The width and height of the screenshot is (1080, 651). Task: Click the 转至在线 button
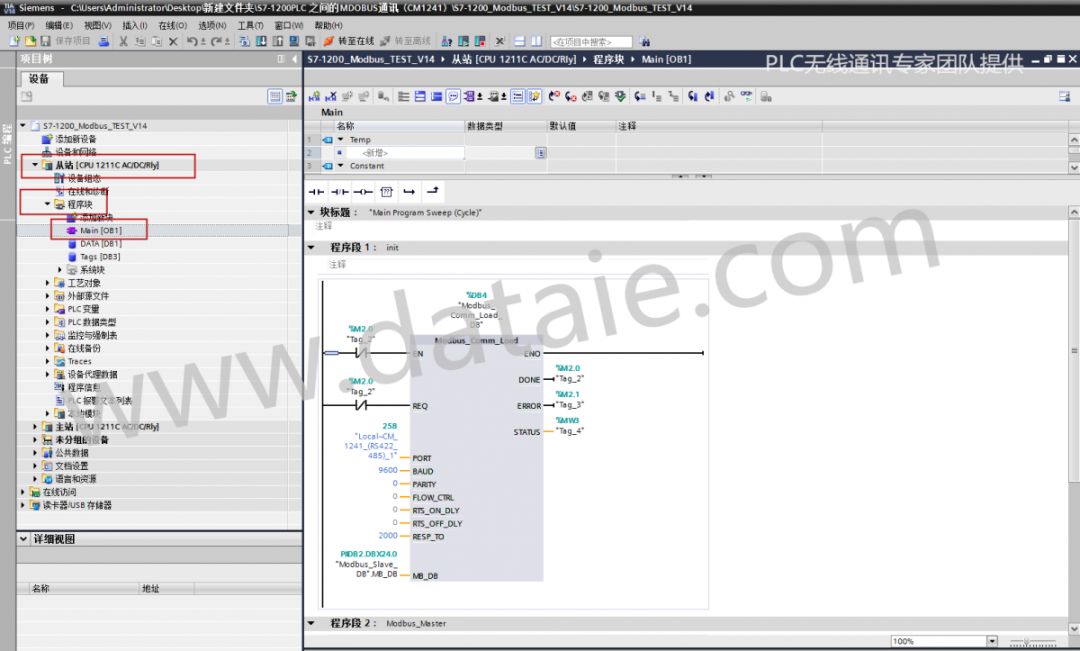click(x=348, y=41)
